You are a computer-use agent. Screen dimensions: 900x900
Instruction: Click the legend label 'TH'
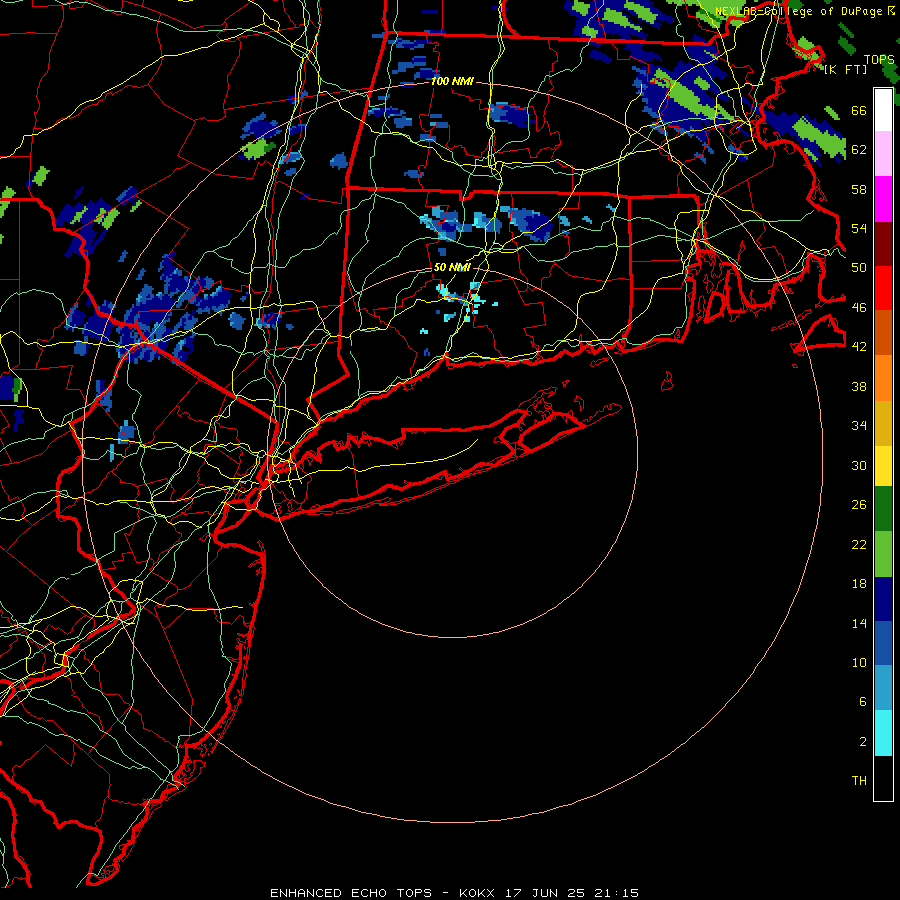click(859, 781)
